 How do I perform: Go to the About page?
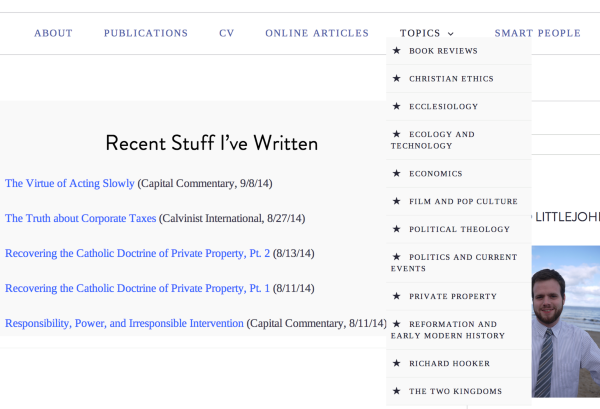pos(53,33)
